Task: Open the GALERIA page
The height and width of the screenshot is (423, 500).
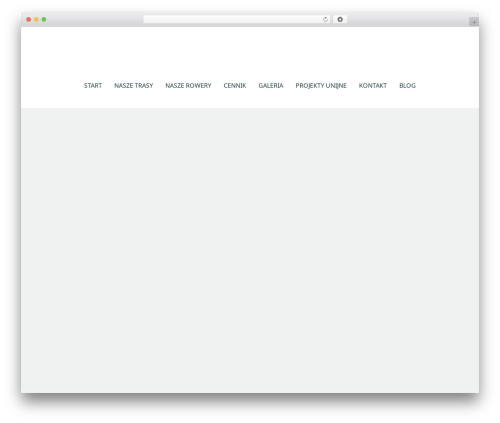Action: click(271, 86)
